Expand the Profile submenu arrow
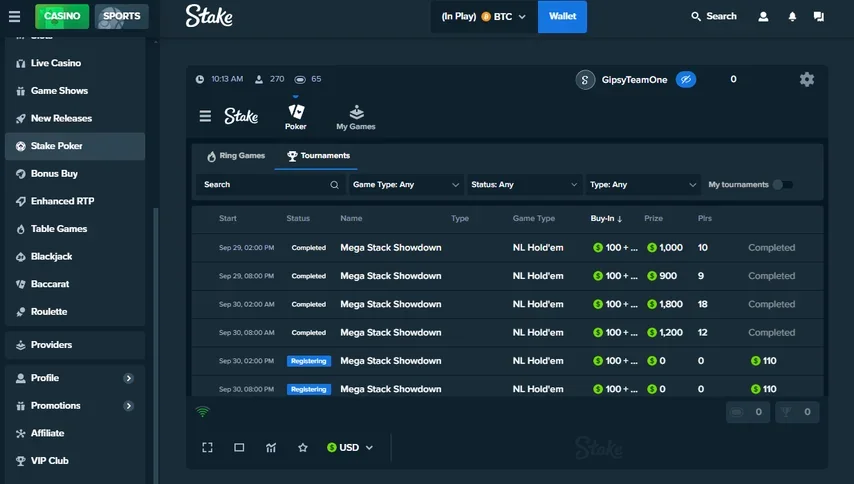Image resolution: width=854 pixels, height=484 pixels. [x=129, y=378]
